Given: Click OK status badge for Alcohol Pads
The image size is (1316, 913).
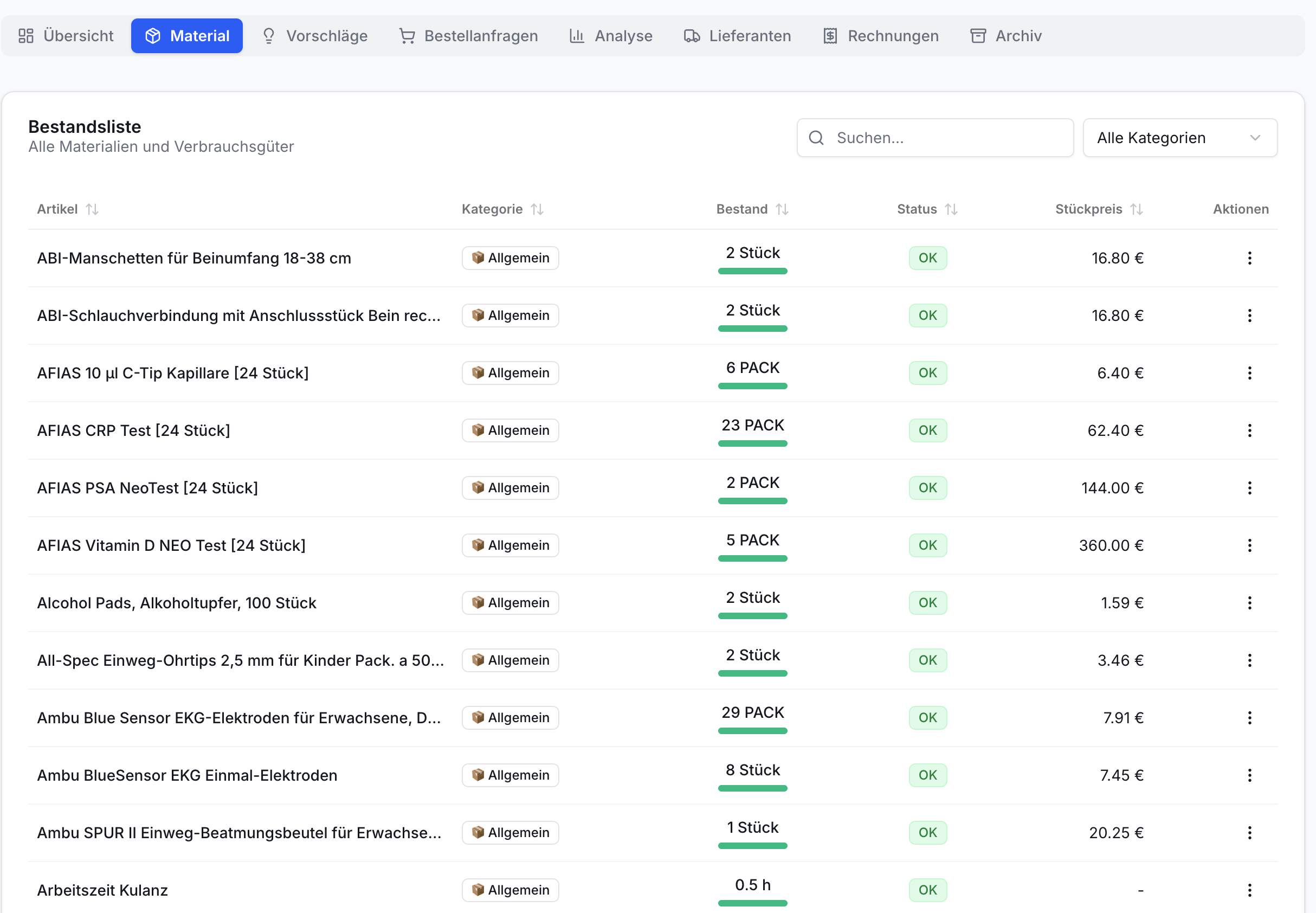Looking at the screenshot, I should click(x=928, y=603).
